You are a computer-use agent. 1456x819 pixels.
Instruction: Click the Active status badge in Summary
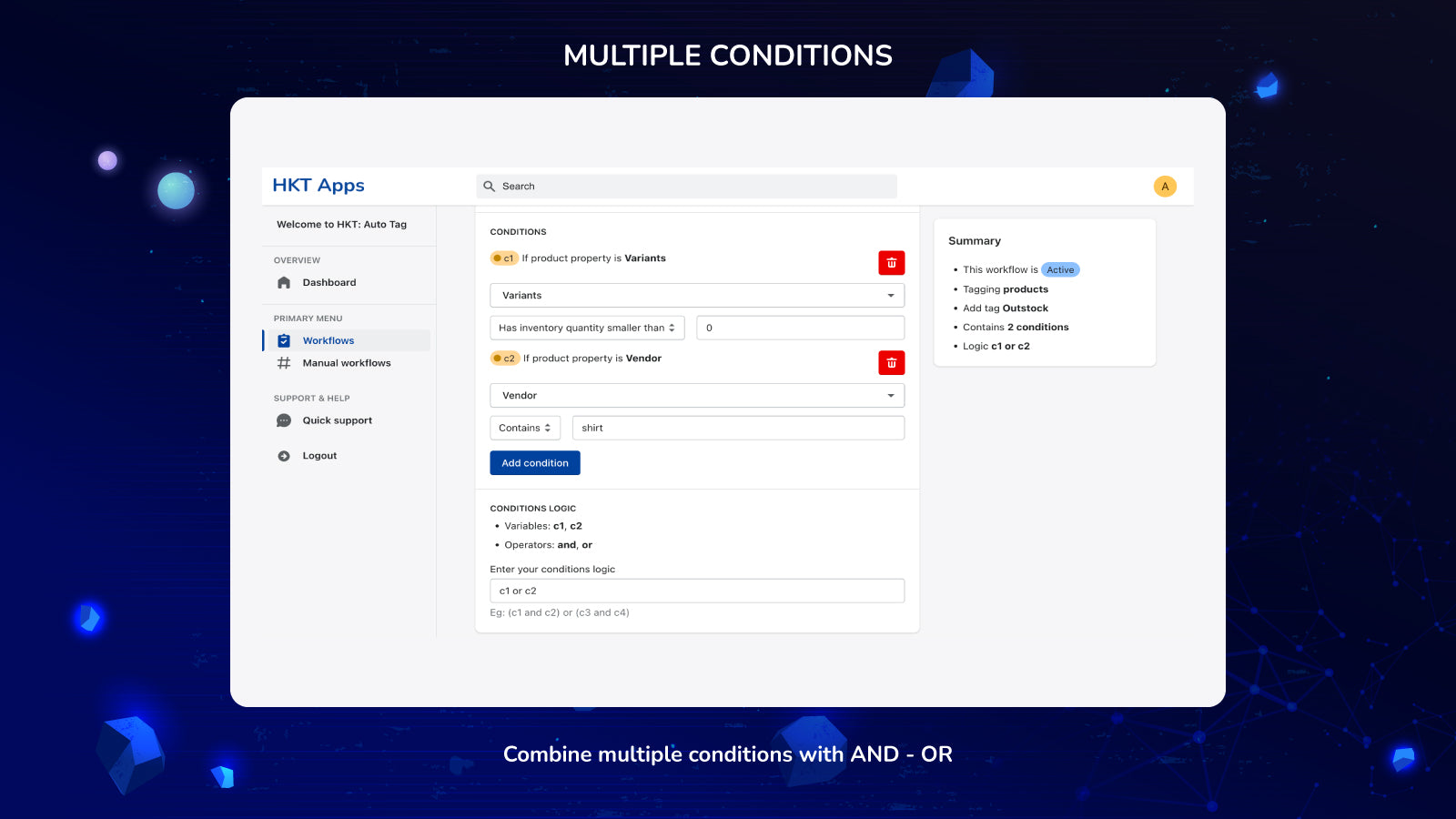pos(1060,269)
